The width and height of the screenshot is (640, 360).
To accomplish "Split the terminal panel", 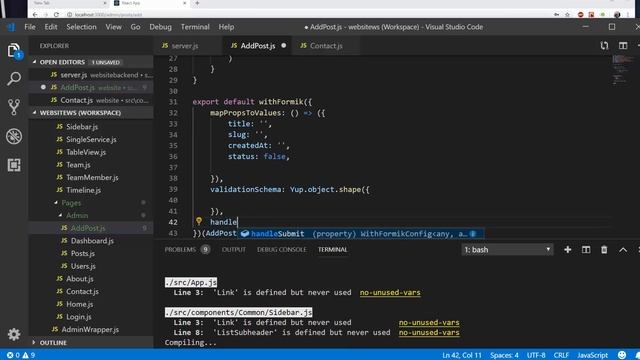I will (x=586, y=249).
